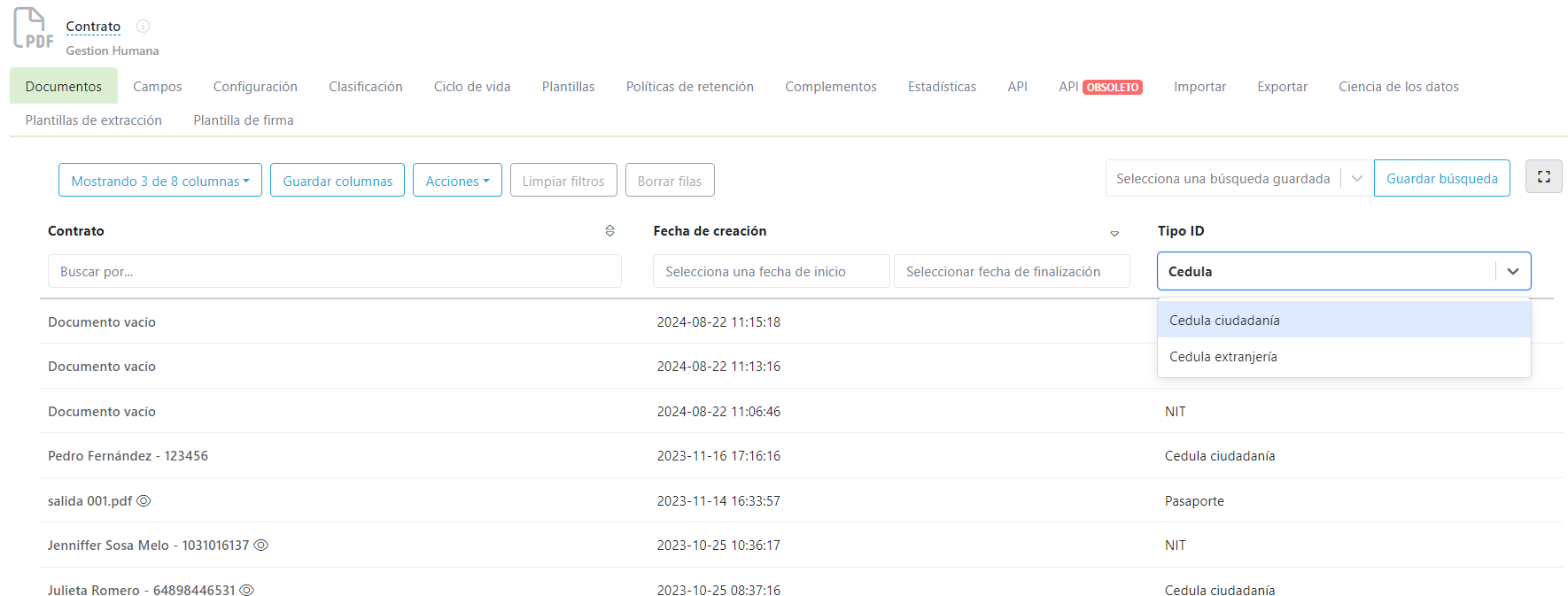Click the Contrato search input field
The image size is (1568, 596).
click(334, 272)
